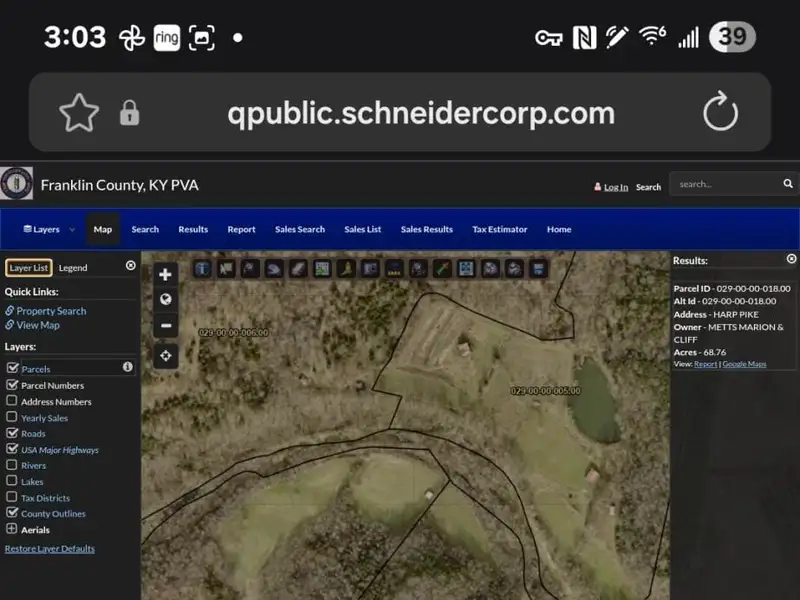Zoom in on the map
This screenshot has height=600, width=800.
point(166,274)
